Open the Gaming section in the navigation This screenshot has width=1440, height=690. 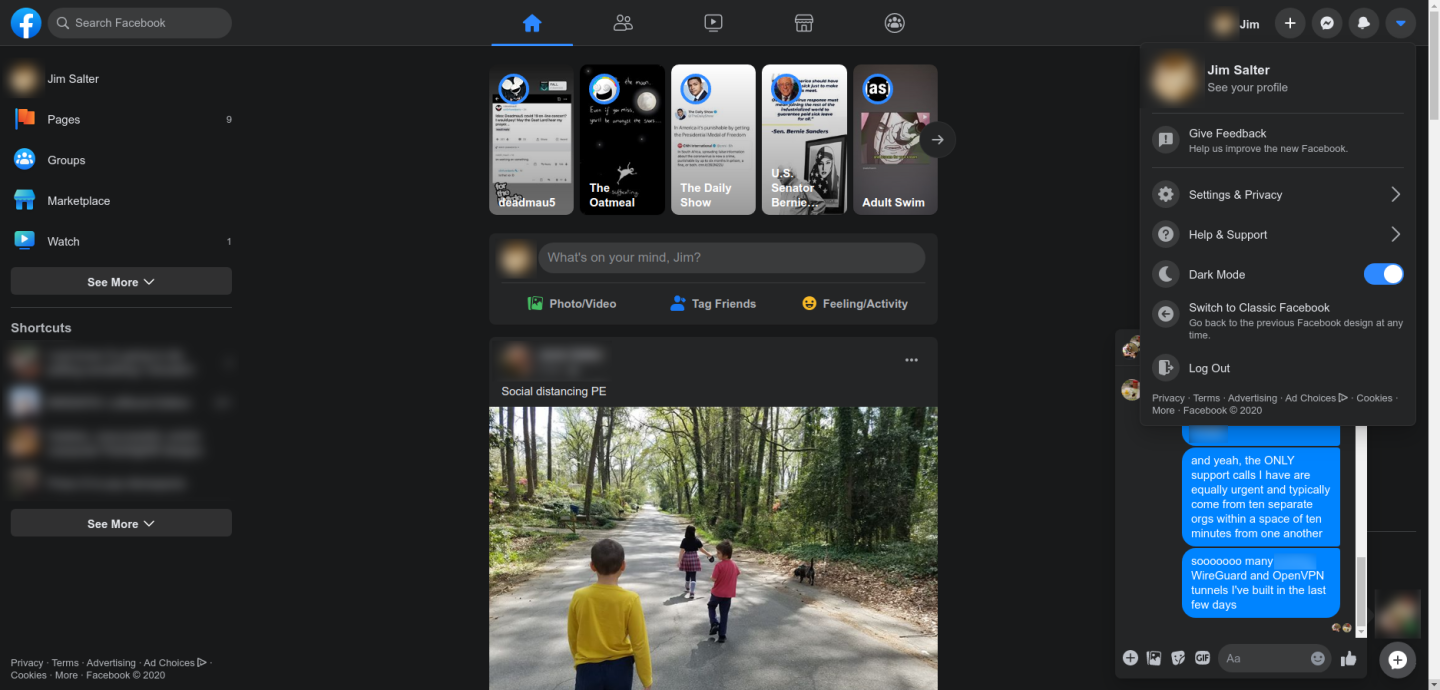[x=894, y=22]
